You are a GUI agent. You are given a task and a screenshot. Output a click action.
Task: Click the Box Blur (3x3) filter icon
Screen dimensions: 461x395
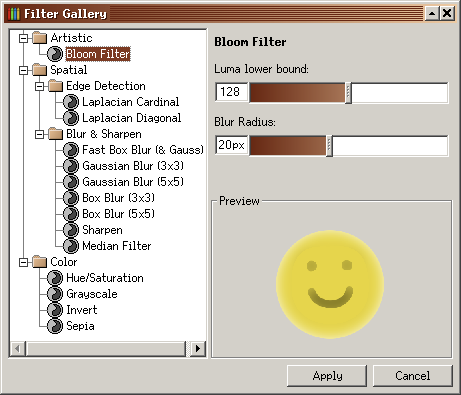point(71,198)
